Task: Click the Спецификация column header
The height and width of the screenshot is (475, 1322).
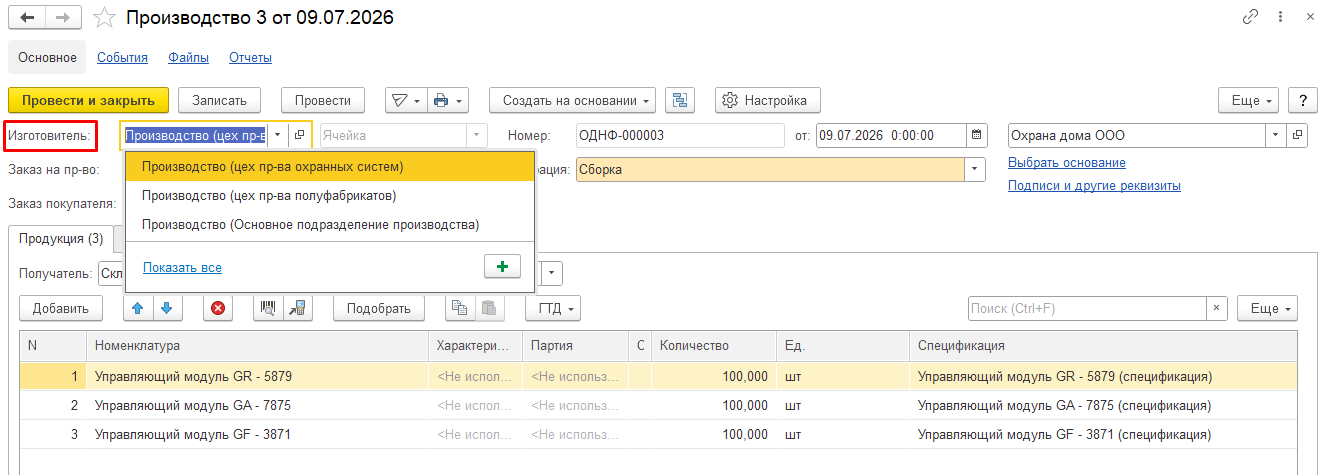Action: point(1104,346)
